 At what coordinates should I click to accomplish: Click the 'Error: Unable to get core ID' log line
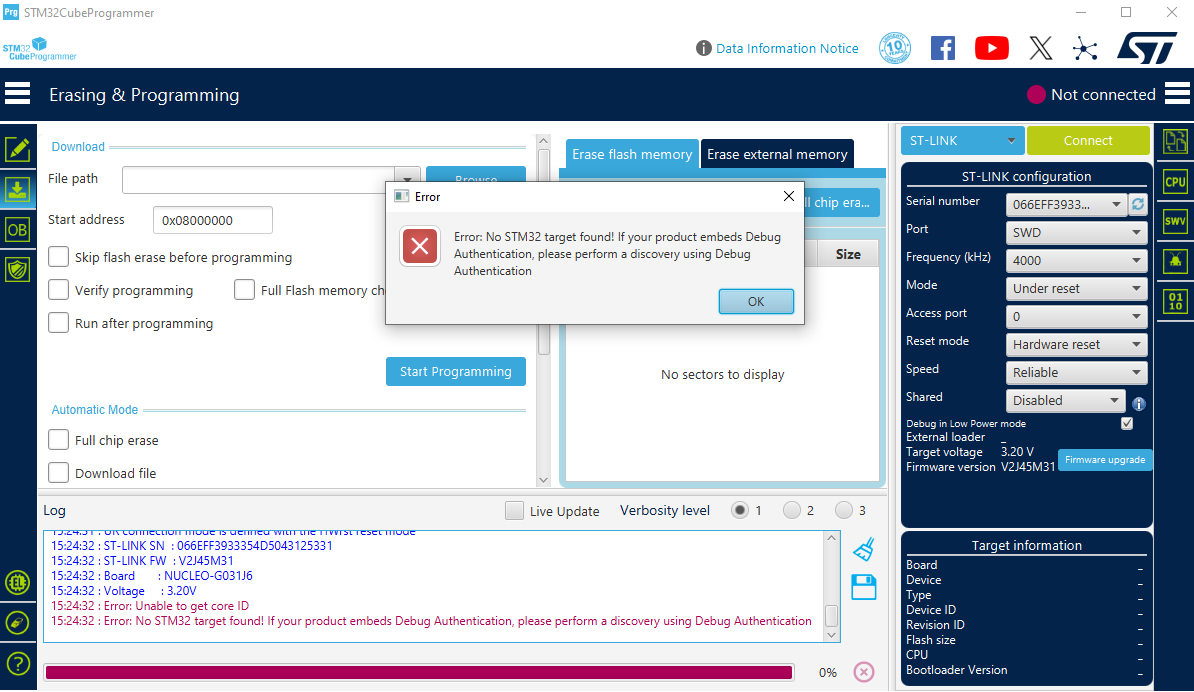[x=177, y=606]
